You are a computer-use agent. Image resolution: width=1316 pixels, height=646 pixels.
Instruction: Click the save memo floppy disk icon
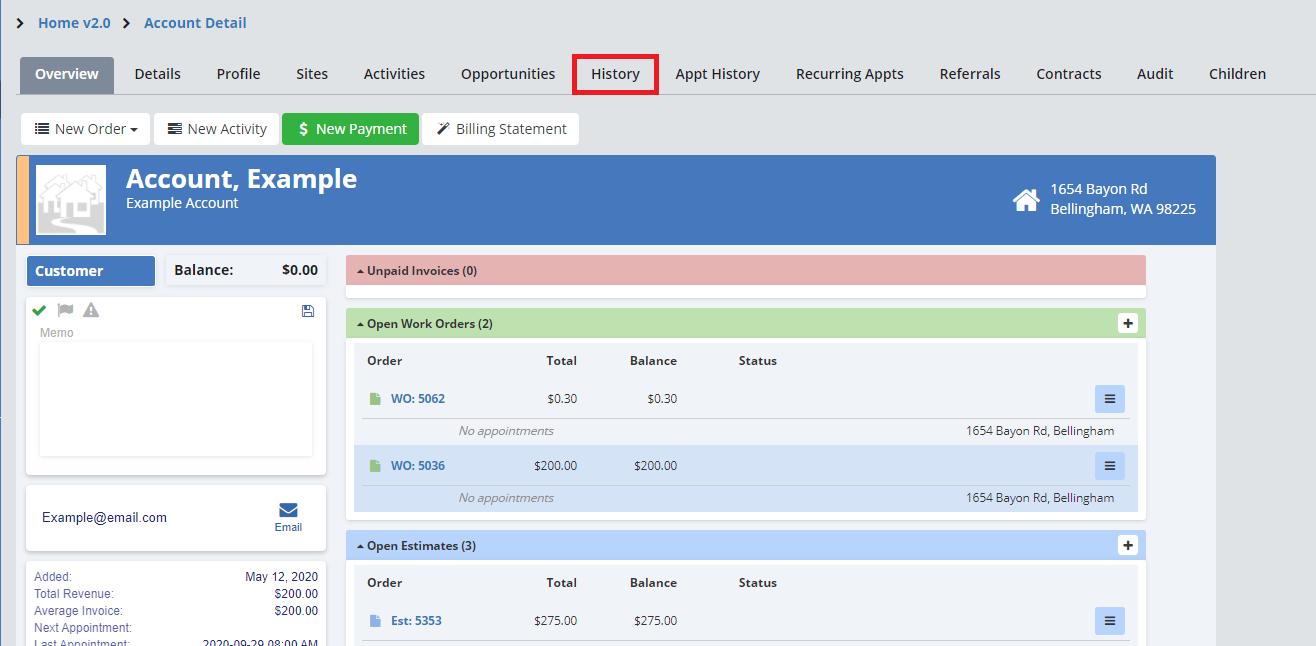tap(308, 311)
